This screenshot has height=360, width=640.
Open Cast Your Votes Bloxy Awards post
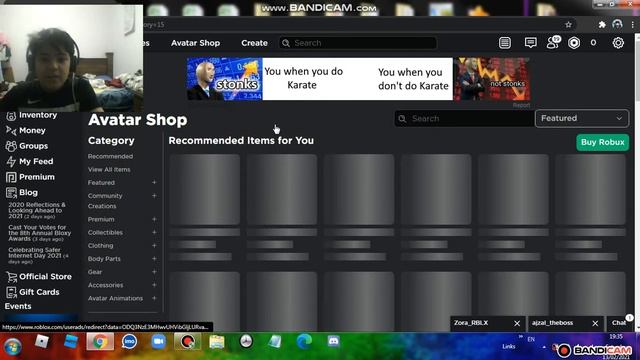40,233
